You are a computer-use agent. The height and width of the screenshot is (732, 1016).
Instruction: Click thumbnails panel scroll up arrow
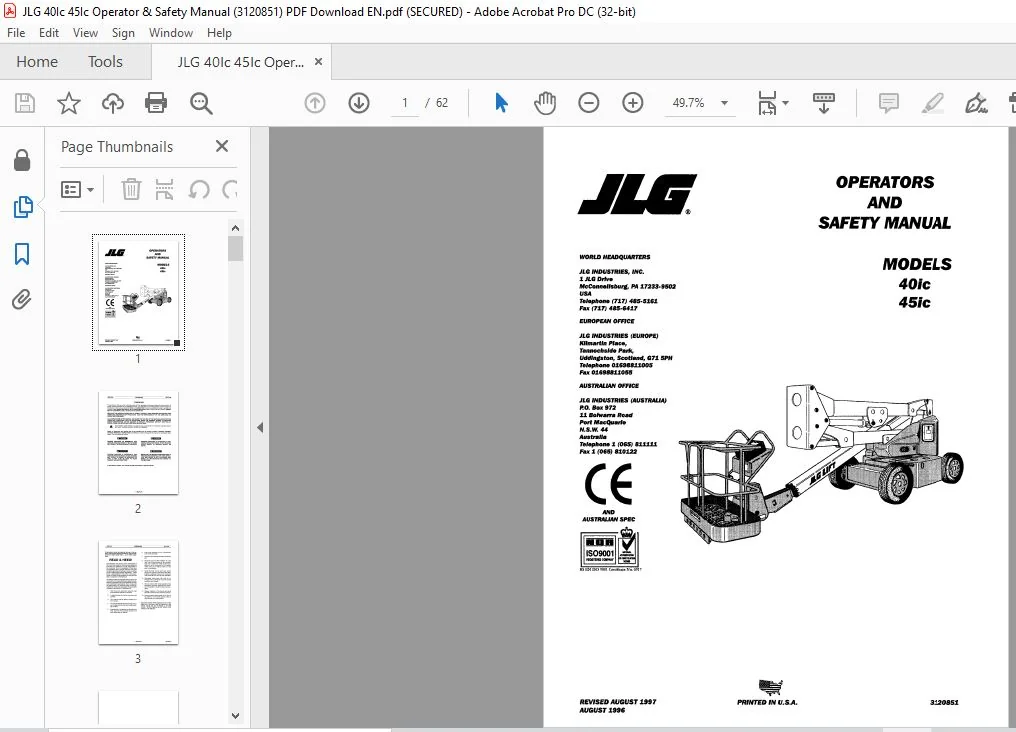click(x=235, y=228)
